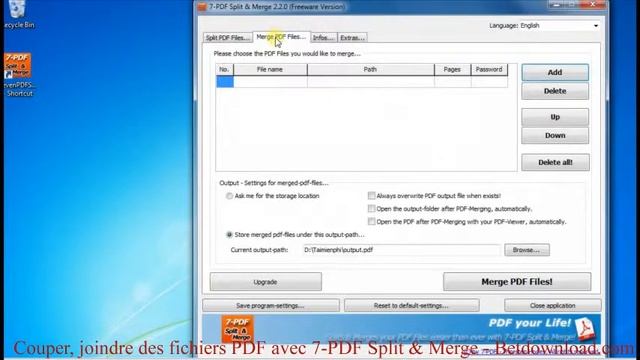Select the highlighted first row cell

pyautogui.click(x=224, y=82)
